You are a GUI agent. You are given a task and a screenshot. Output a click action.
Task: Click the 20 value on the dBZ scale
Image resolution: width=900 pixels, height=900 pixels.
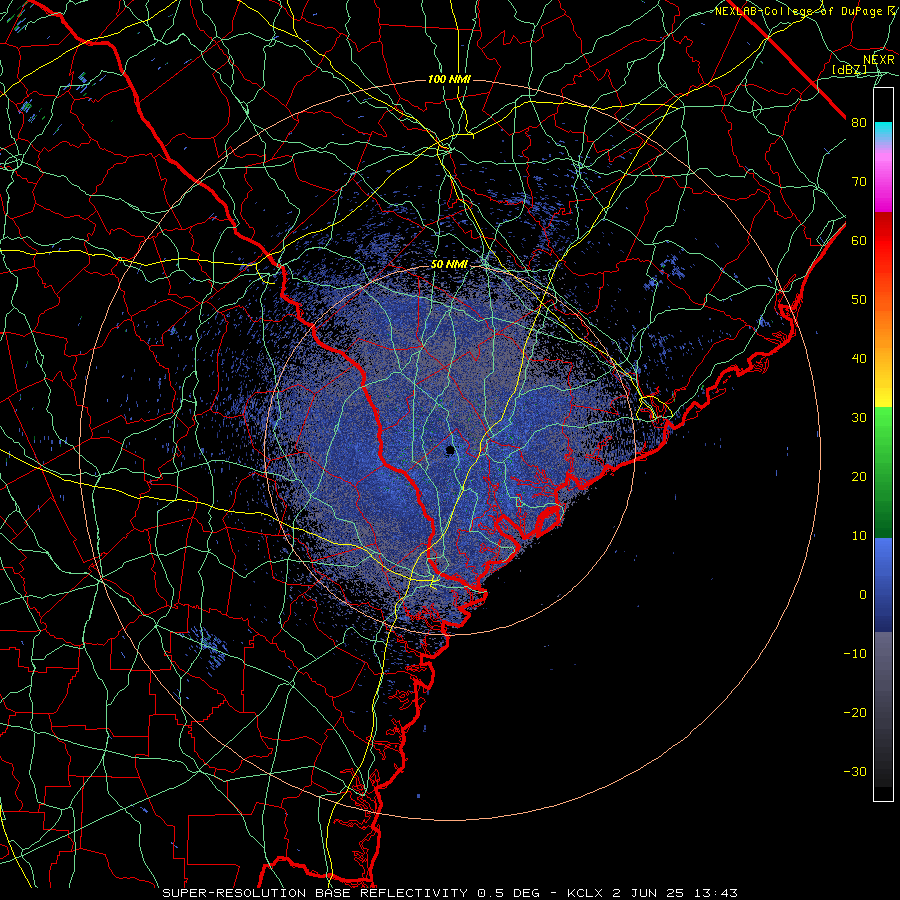[x=859, y=477]
